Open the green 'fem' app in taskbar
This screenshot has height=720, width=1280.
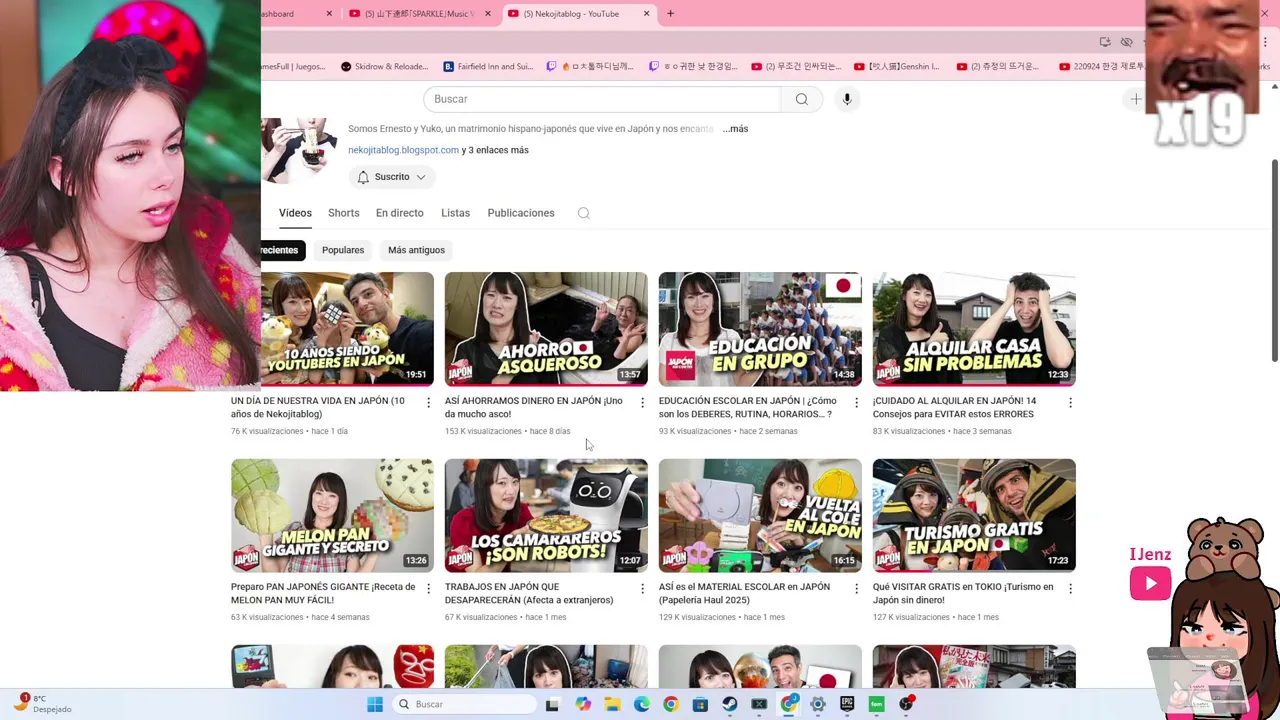tap(877, 704)
